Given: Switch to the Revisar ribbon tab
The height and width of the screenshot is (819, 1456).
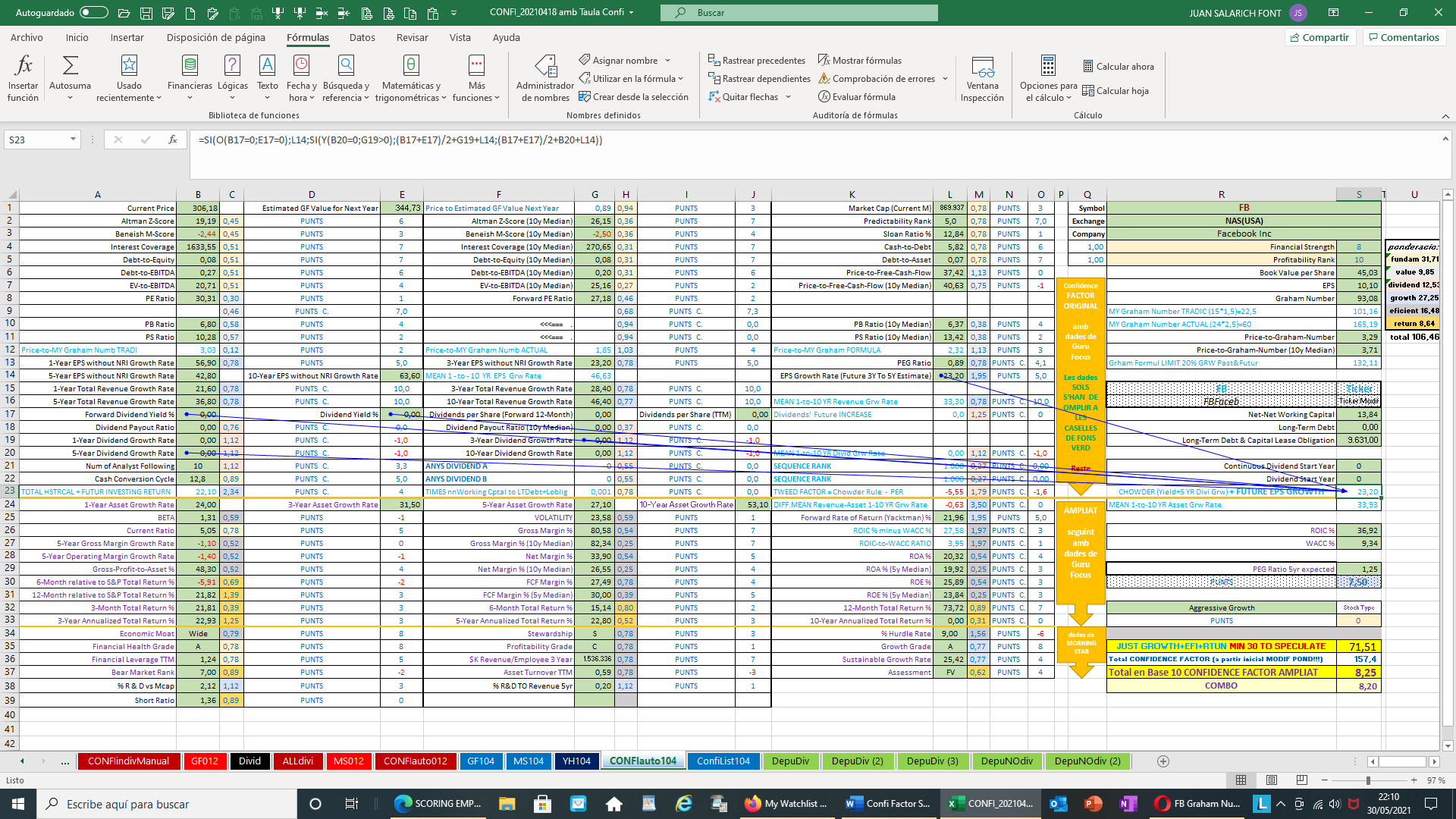Looking at the screenshot, I should click(412, 37).
